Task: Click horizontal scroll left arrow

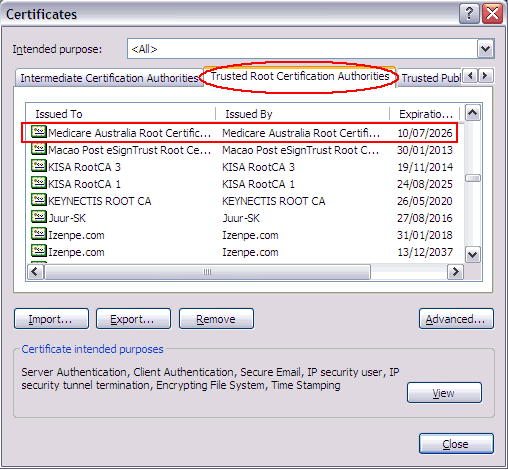Action: tap(35, 272)
